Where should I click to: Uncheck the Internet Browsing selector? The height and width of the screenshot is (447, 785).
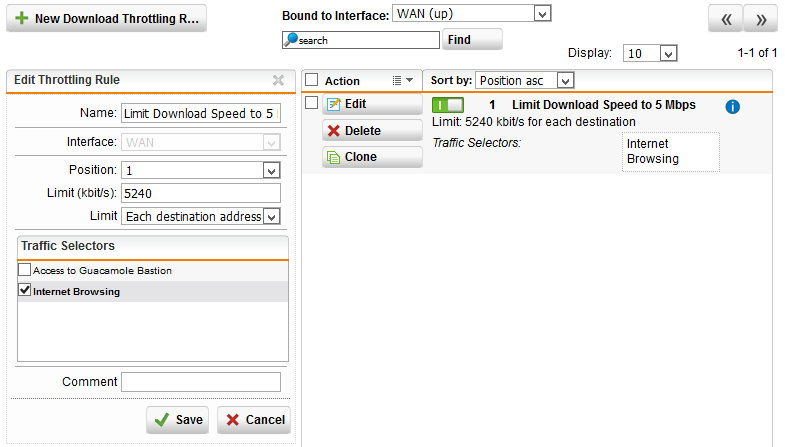25,290
